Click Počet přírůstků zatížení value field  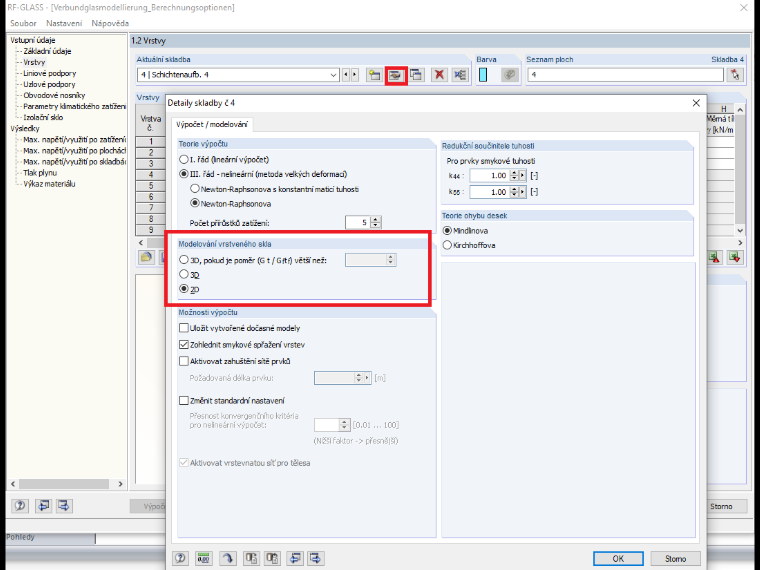pos(358,222)
